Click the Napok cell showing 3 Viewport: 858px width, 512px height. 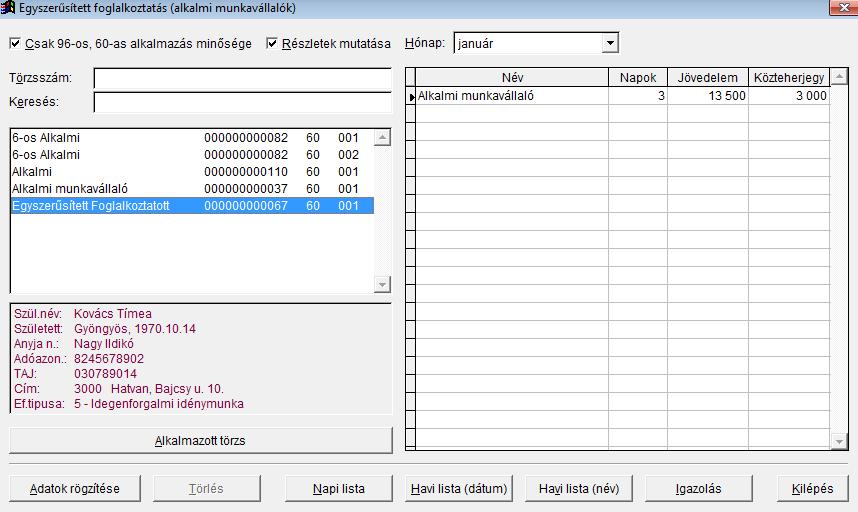point(638,96)
